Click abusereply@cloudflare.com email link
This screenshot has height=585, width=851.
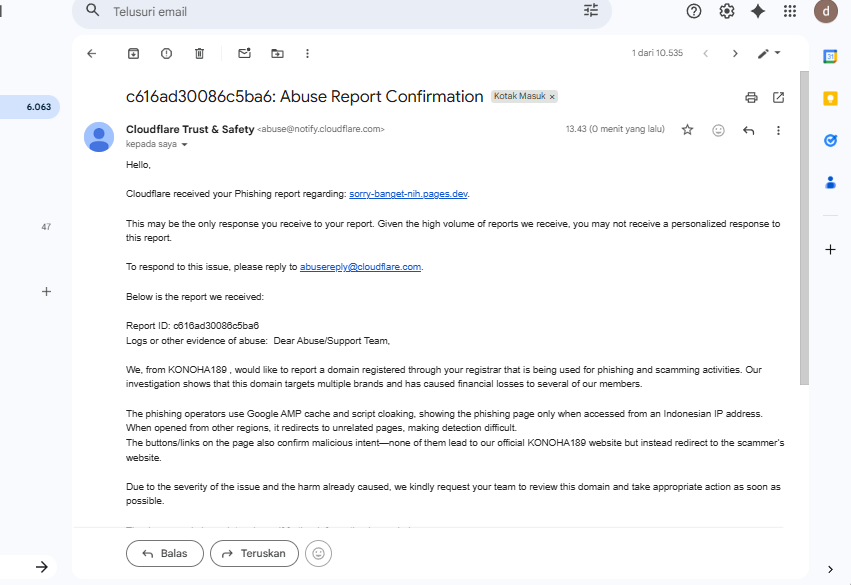(360, 266)
